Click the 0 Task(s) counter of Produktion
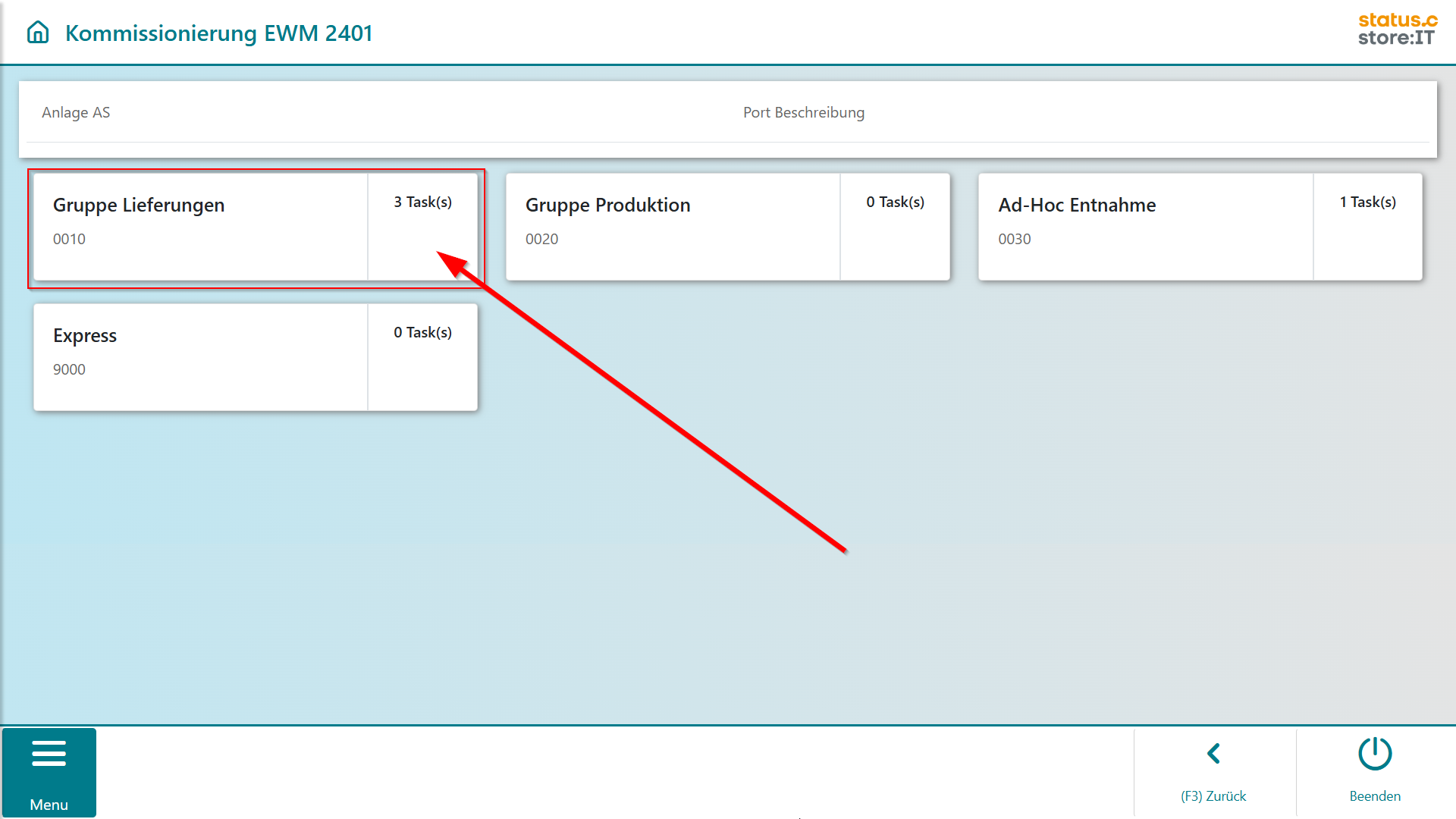1456x819 pixels. pos(895,202)
